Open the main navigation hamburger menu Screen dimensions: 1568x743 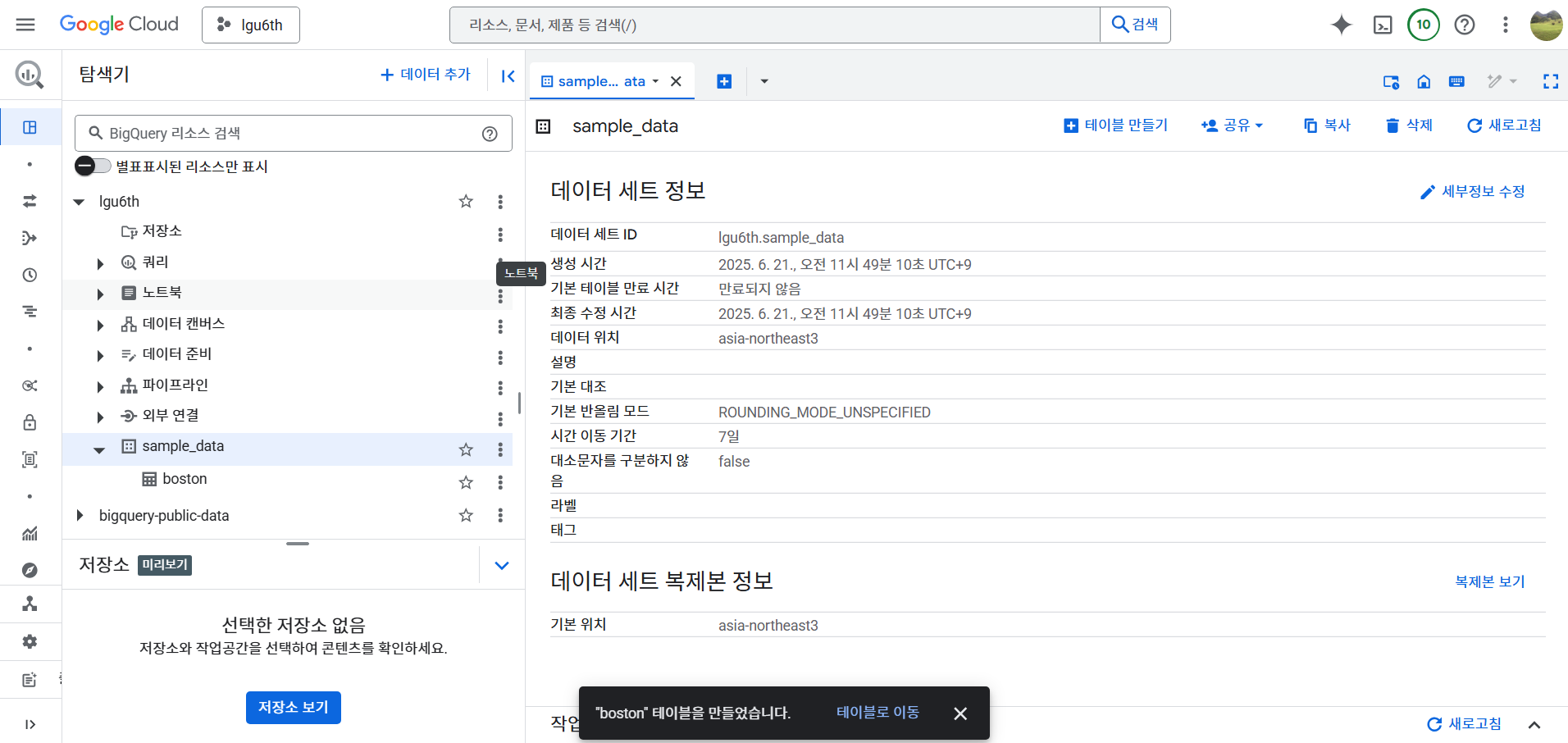coord(25,25)
